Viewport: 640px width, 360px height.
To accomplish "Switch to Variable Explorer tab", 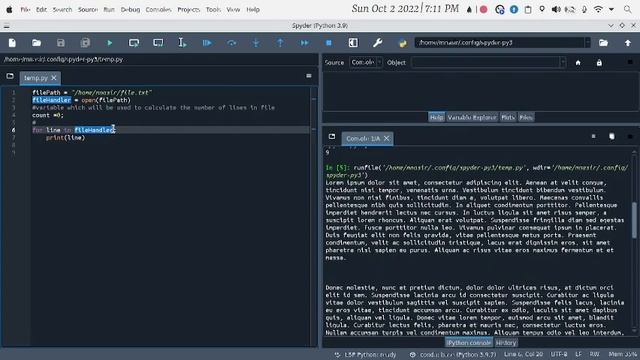I will [472, 118].
